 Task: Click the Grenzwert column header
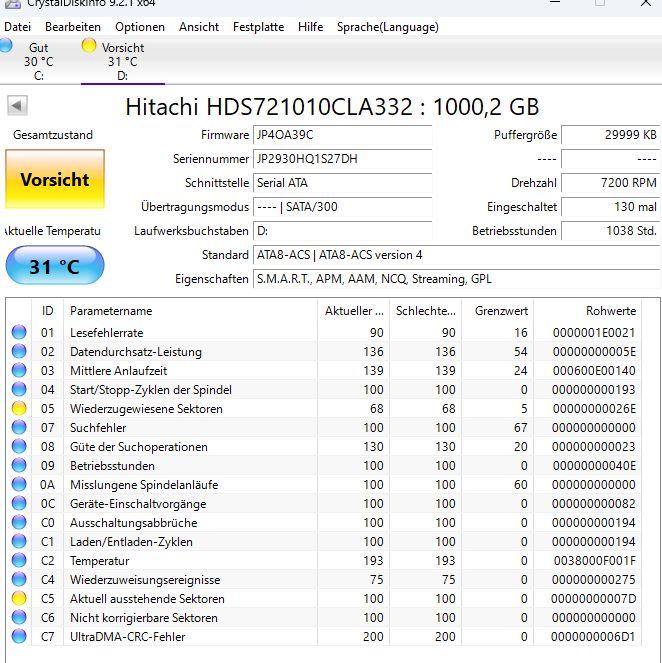point(498,311)
